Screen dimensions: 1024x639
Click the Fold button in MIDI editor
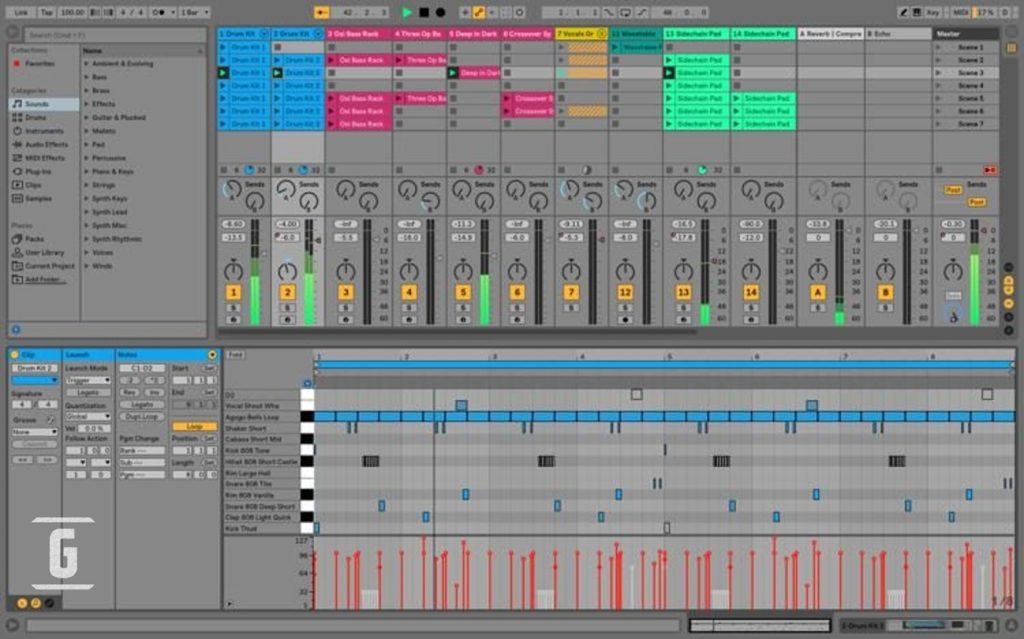click(x=236, y=355)
